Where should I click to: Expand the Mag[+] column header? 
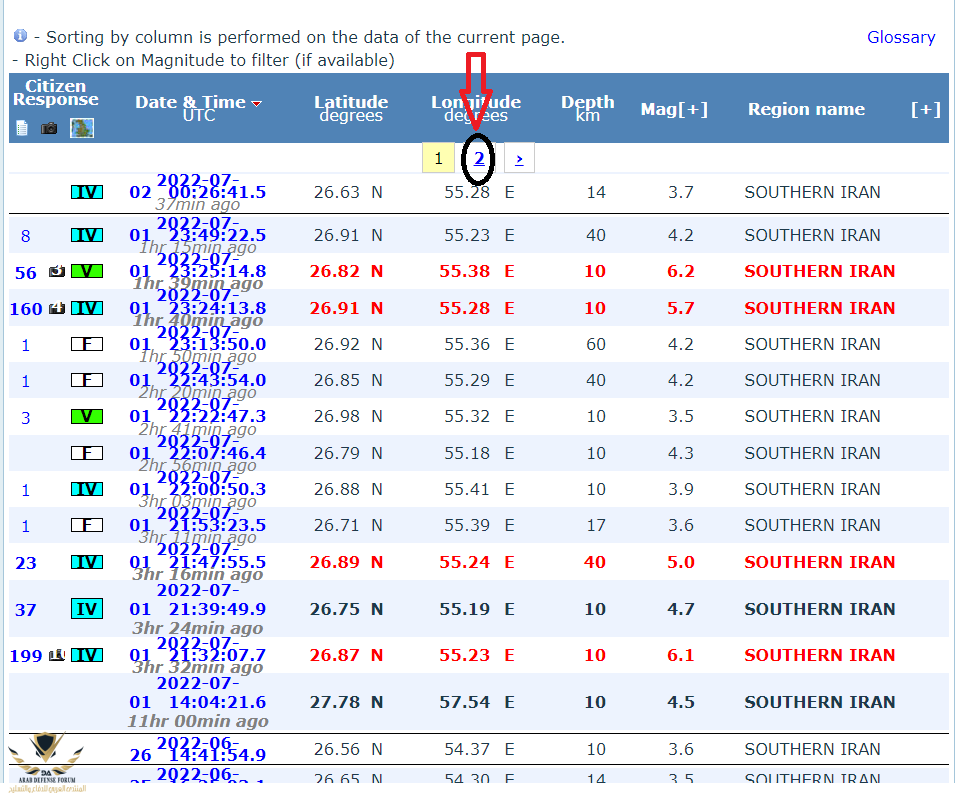click(674, 109)
